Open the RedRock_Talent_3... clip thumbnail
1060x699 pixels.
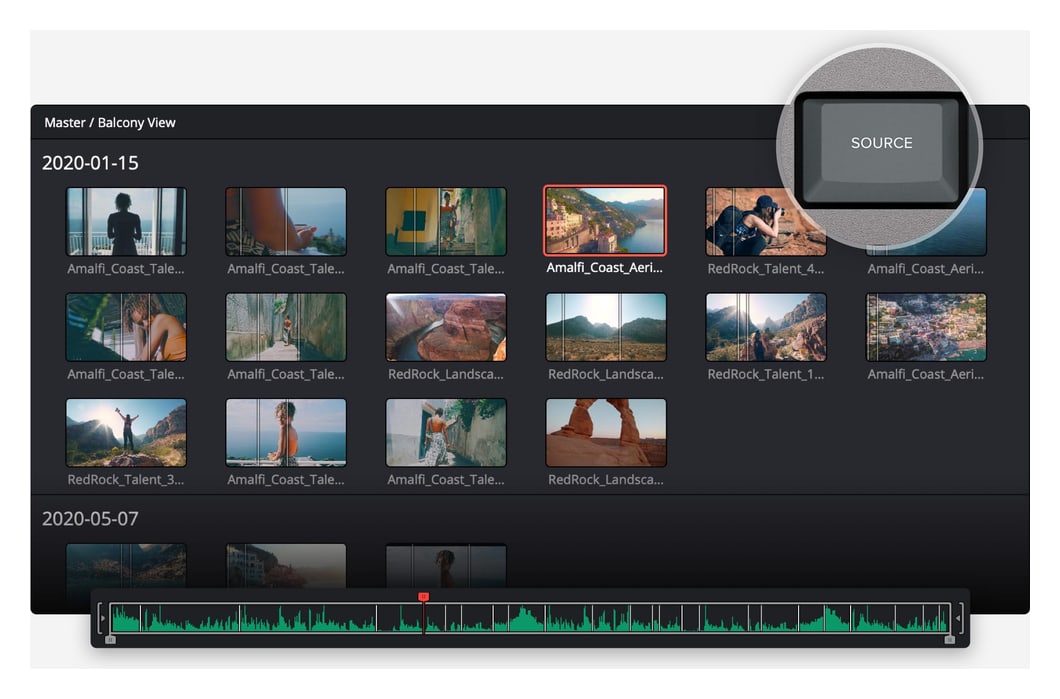click(126, 432)
